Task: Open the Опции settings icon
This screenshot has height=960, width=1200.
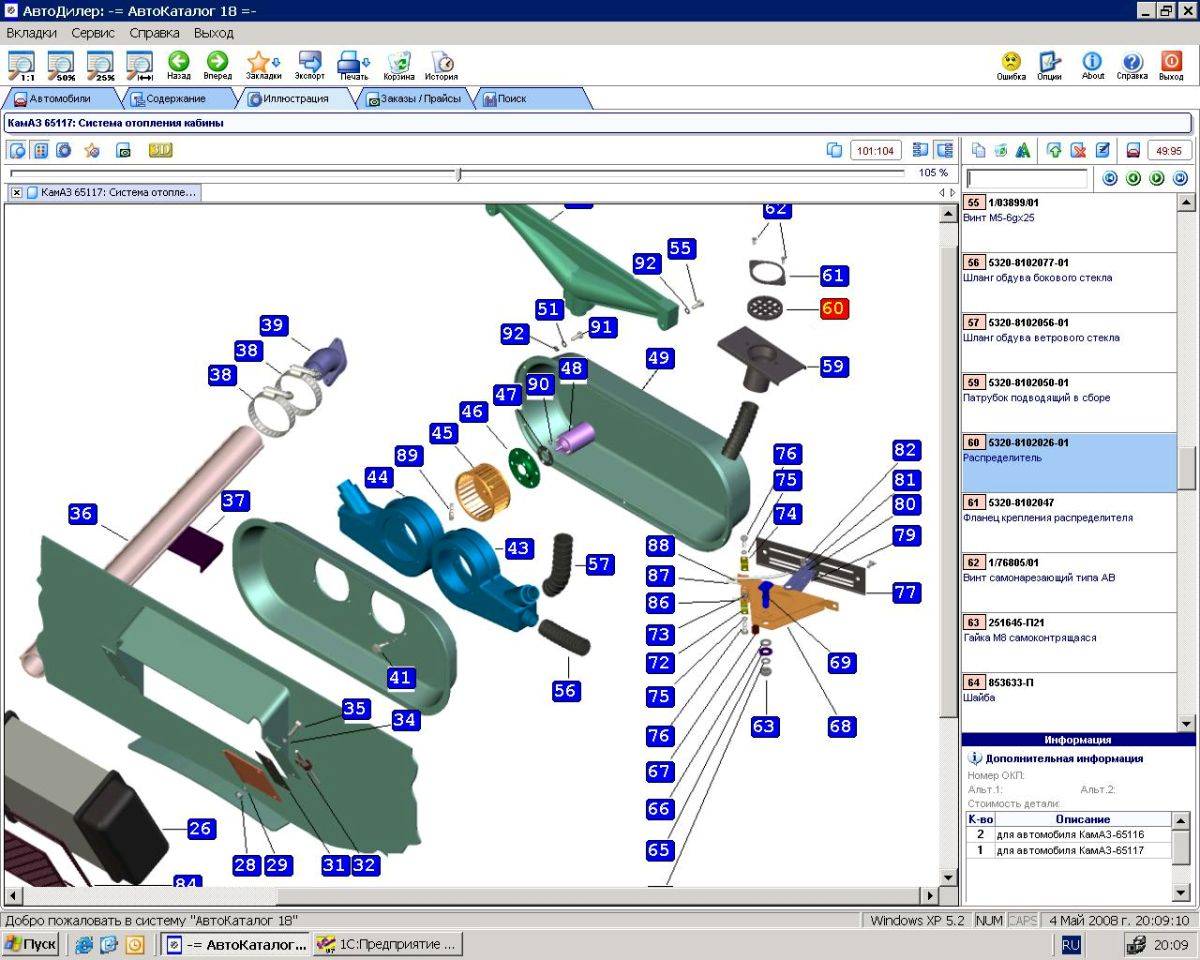Action: 1049,65
